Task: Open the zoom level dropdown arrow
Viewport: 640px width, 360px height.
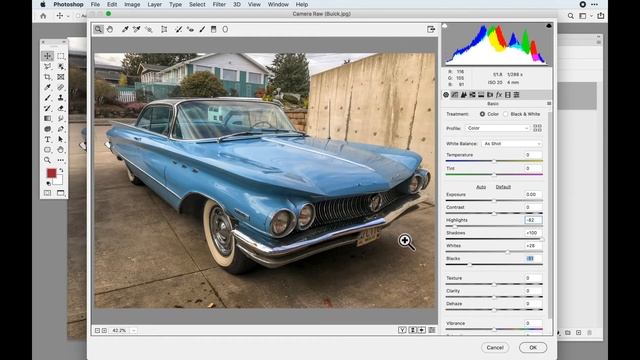Action: pos(133,331)
